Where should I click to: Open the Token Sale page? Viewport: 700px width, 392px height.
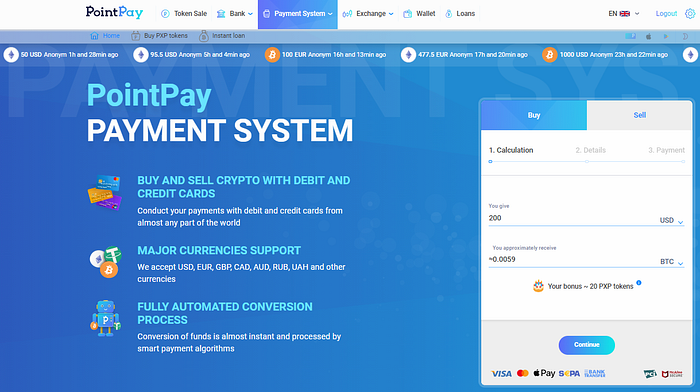point(184,14)
